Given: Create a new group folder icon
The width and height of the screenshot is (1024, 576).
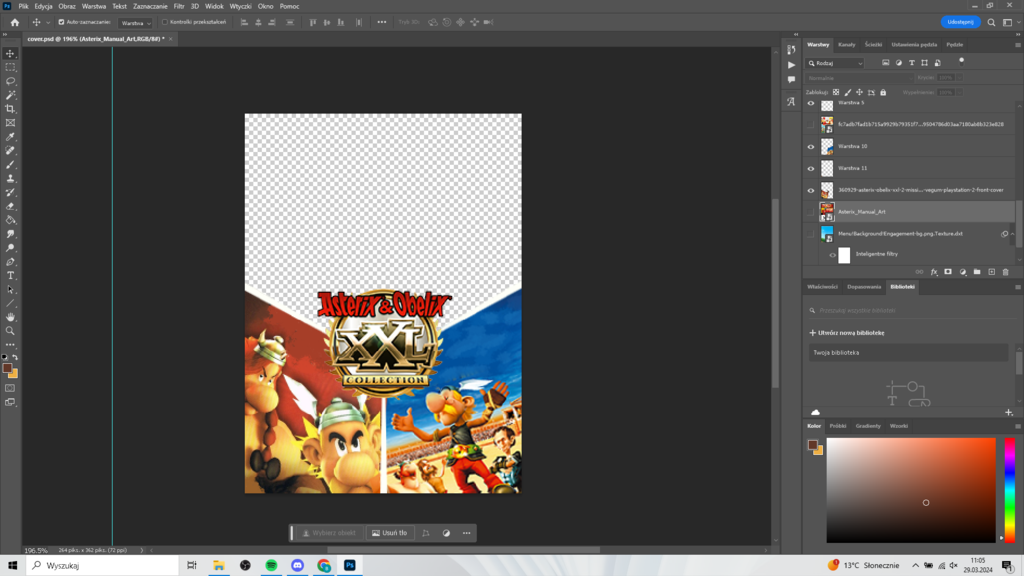Looking at the screenshot, I should (977, 272).
